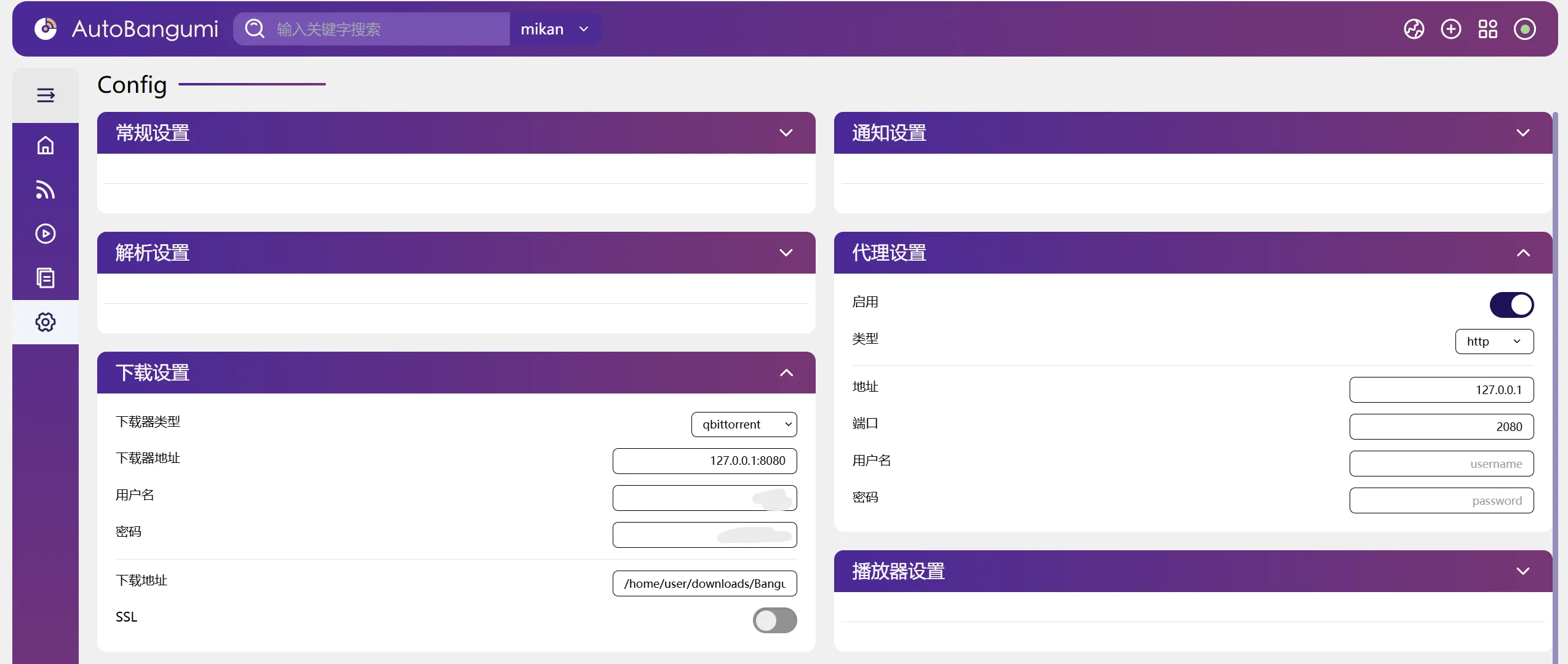Expand the 播放器设置 section chevron
This screenshot has width=1568, height=664.
coord(1522,571)
